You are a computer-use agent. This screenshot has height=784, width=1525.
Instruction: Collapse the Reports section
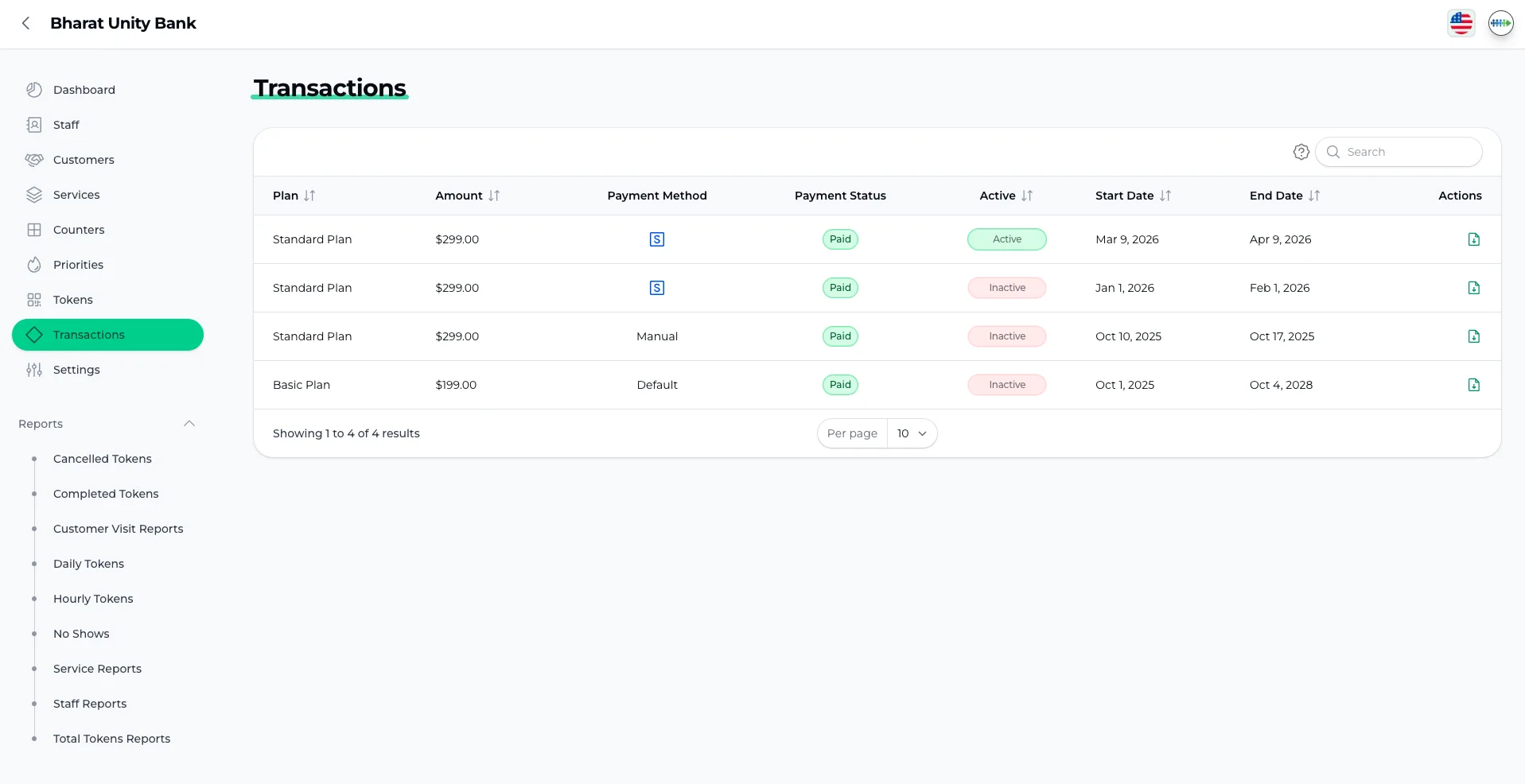pos(189,424)
